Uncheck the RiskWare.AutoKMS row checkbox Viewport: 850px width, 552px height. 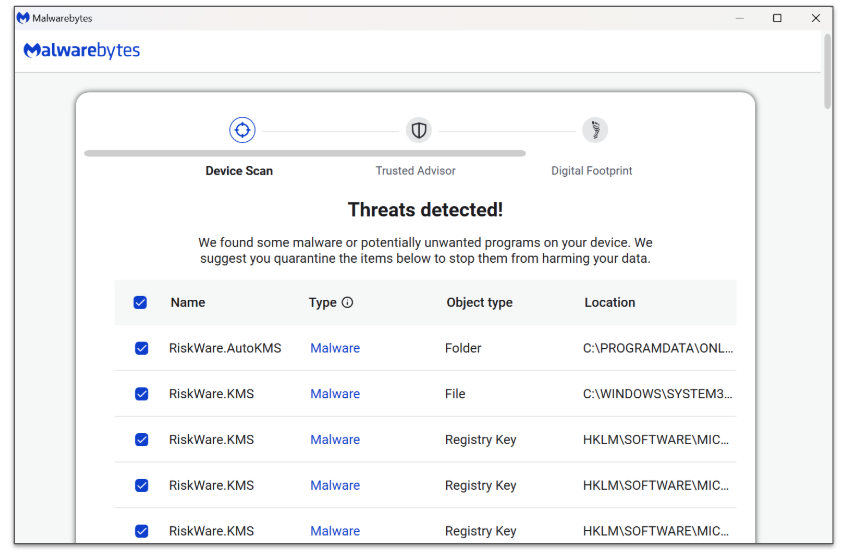[141, 348]
